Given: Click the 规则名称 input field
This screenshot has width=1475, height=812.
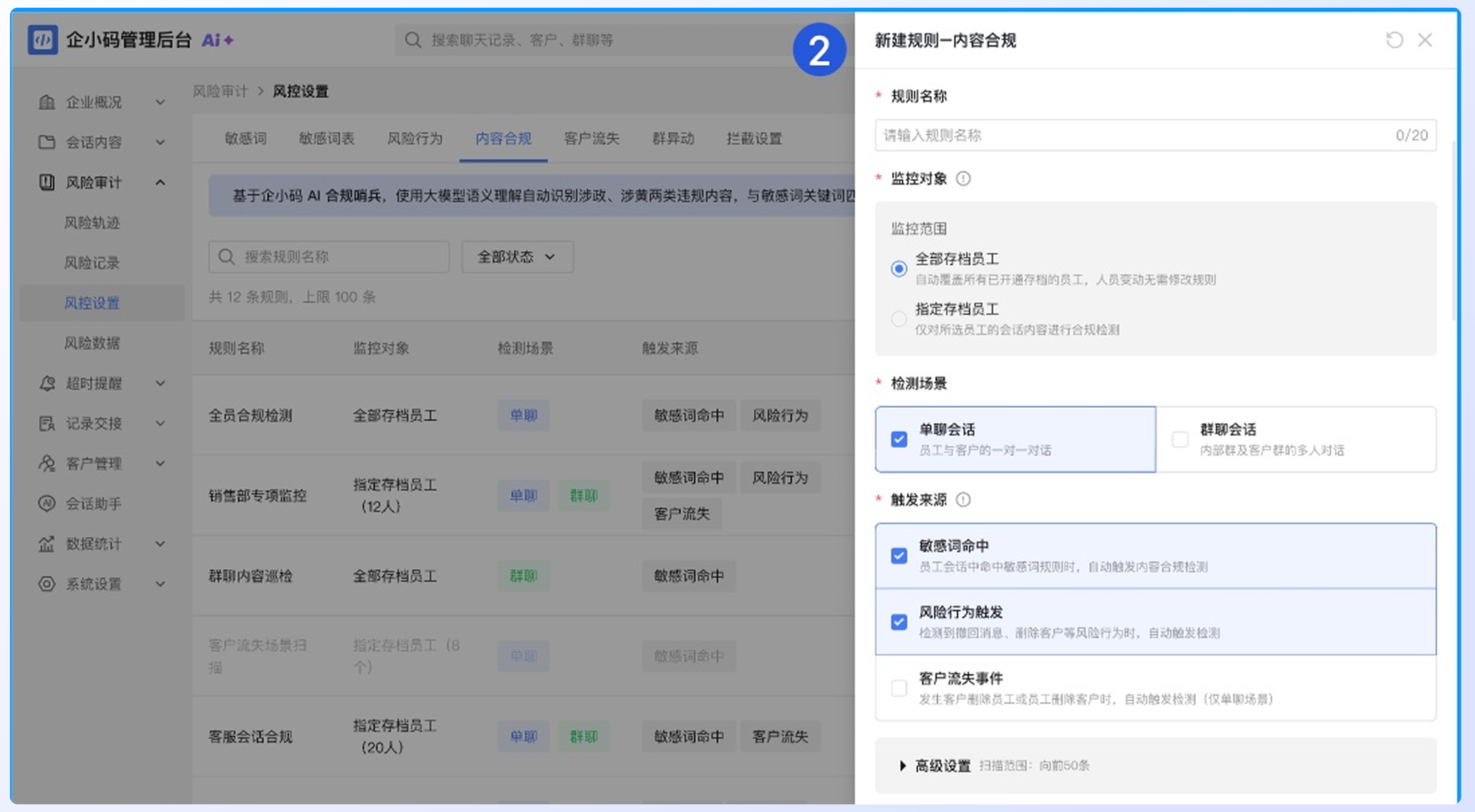Looking at the screenshot, I should coord(1155,136).
